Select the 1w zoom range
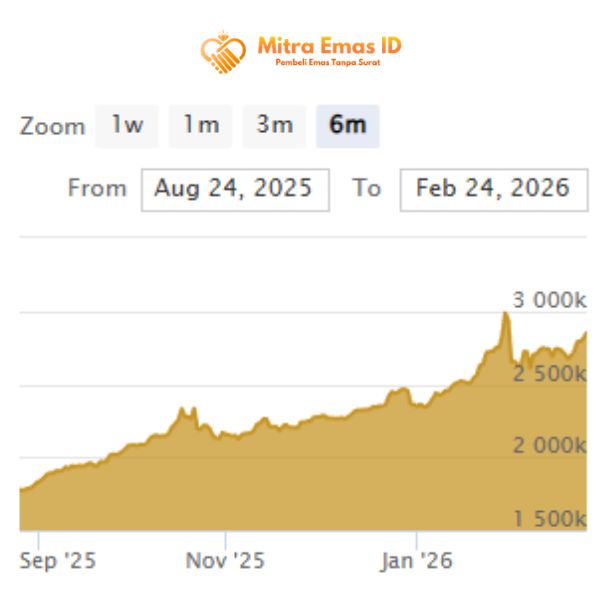Viewport: 600px width, 600px height. click(127, 126)
